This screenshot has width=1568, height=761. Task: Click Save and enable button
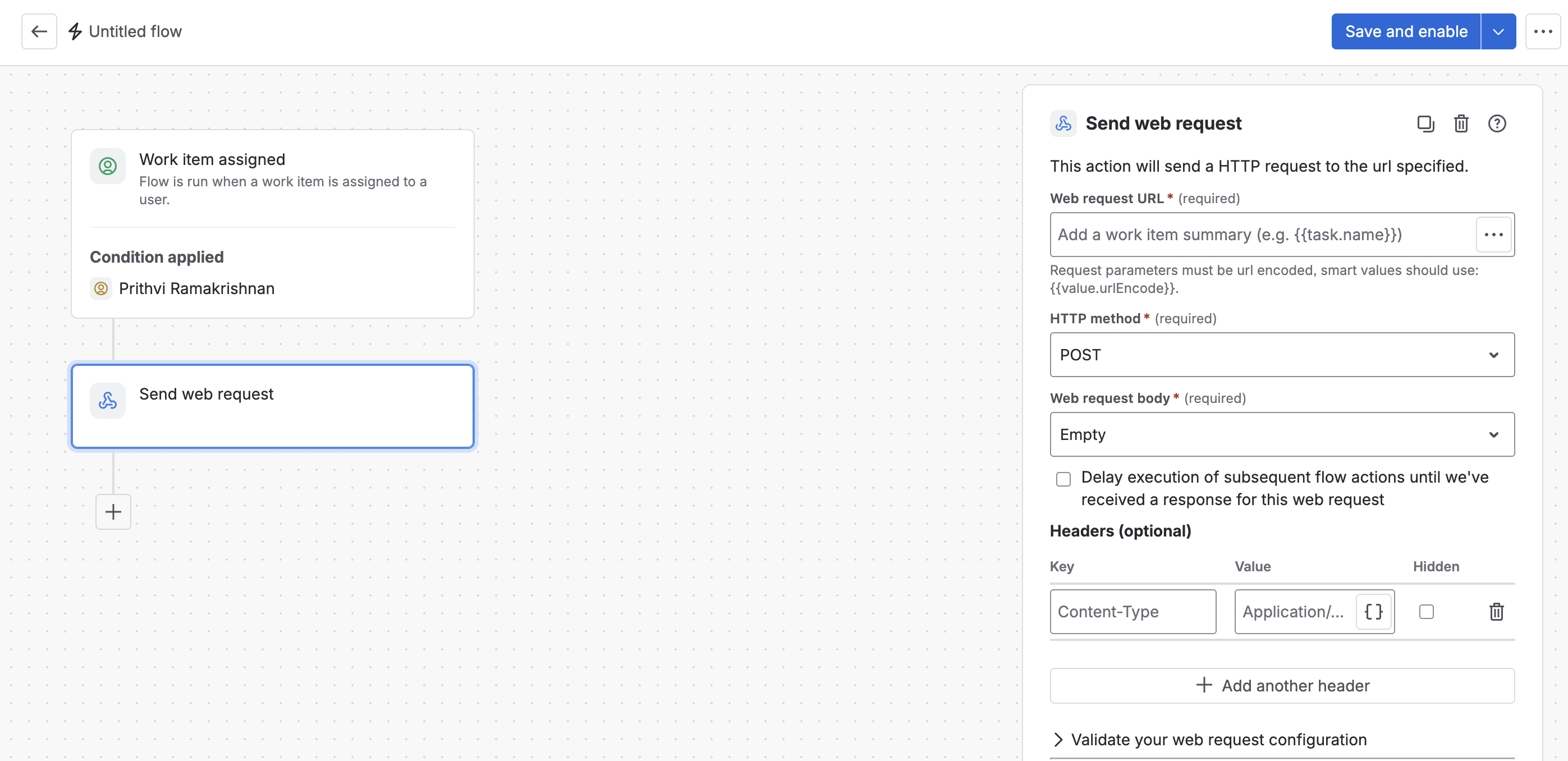[1405, 31]
